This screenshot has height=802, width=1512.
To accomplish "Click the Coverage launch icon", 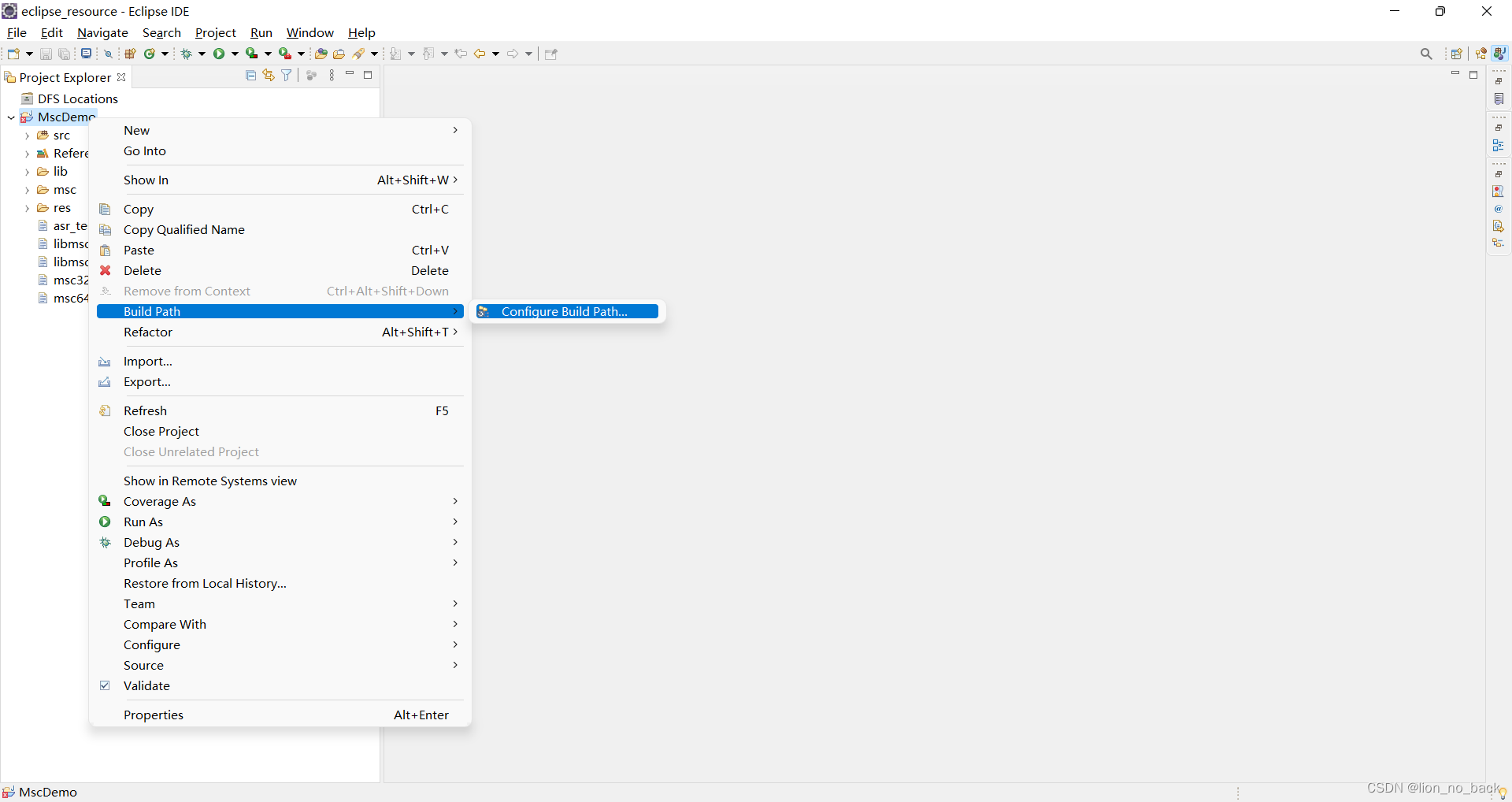I will coord(252,54).
